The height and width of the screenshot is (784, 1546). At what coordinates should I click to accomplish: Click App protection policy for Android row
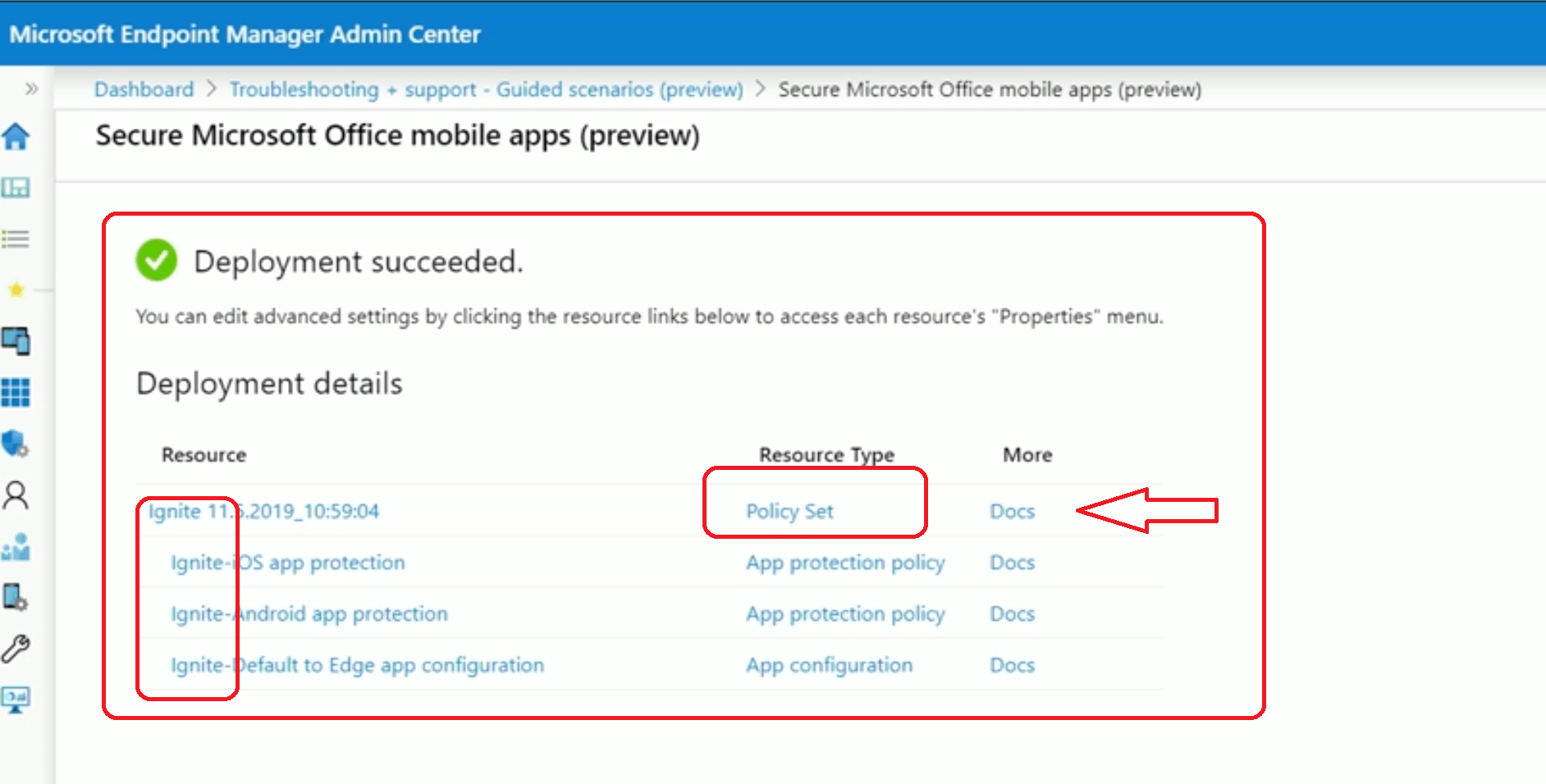tap(845, 613)
